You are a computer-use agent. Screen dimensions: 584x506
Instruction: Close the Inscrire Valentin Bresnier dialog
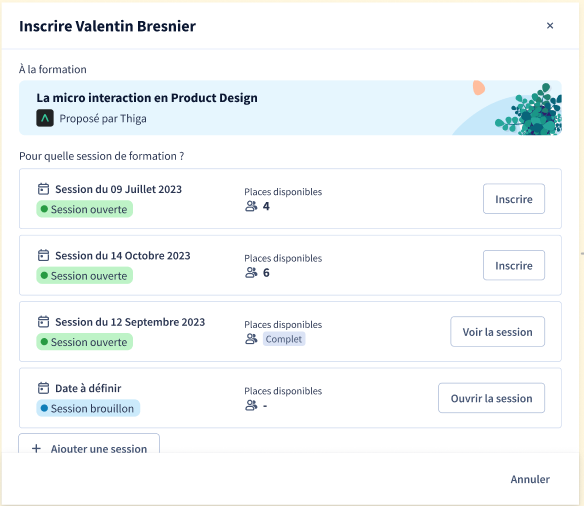(550, 26)
